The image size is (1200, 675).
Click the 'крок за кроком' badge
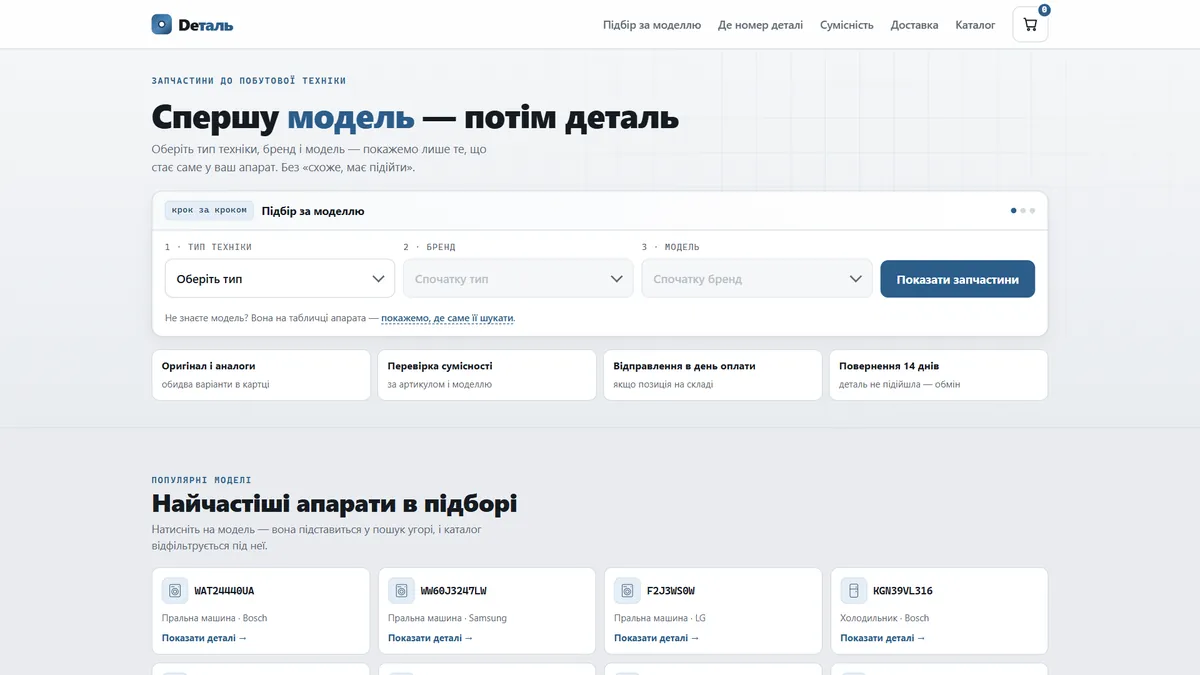[x=209, y=211]
